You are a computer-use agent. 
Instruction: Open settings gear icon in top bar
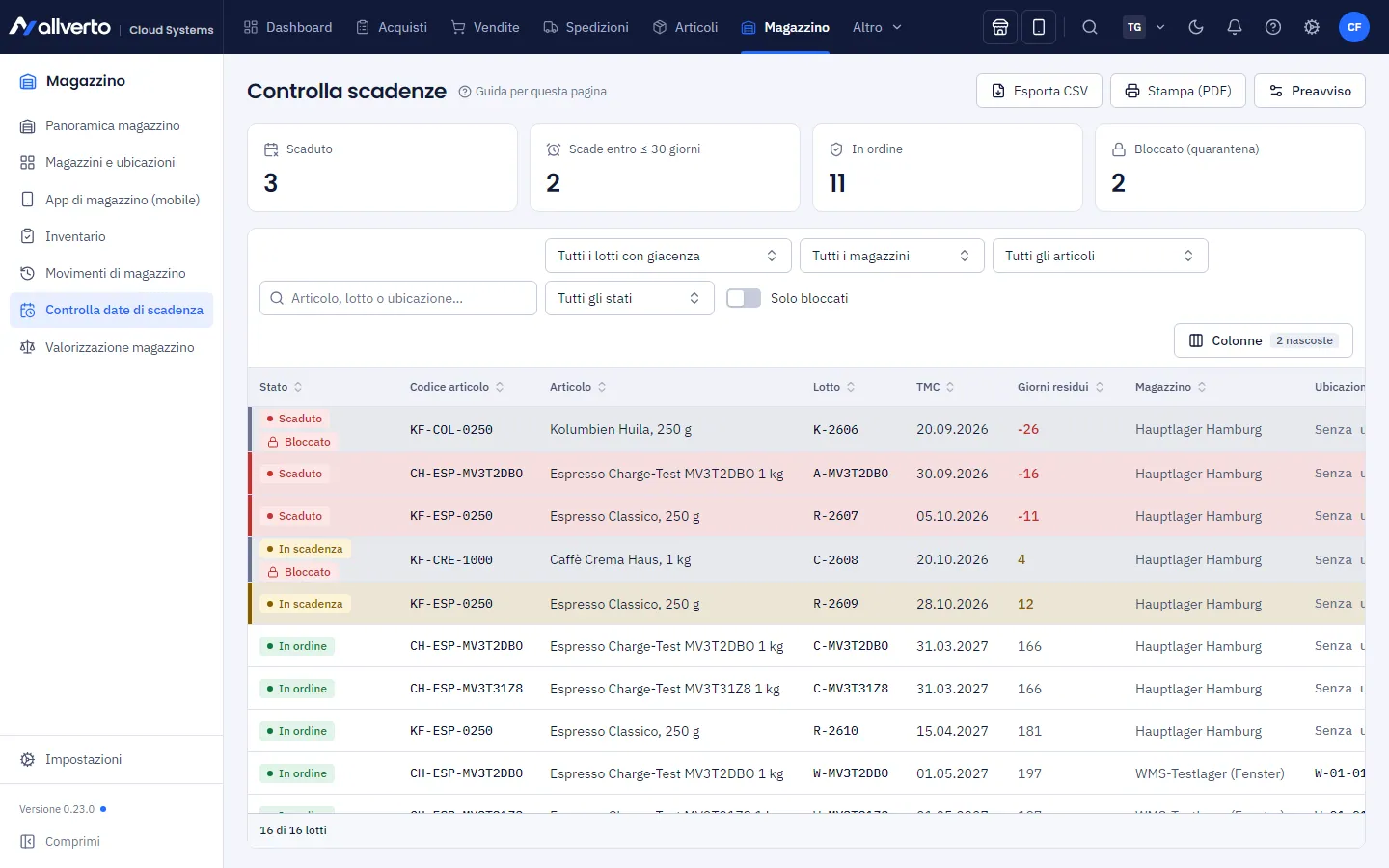1312,27
